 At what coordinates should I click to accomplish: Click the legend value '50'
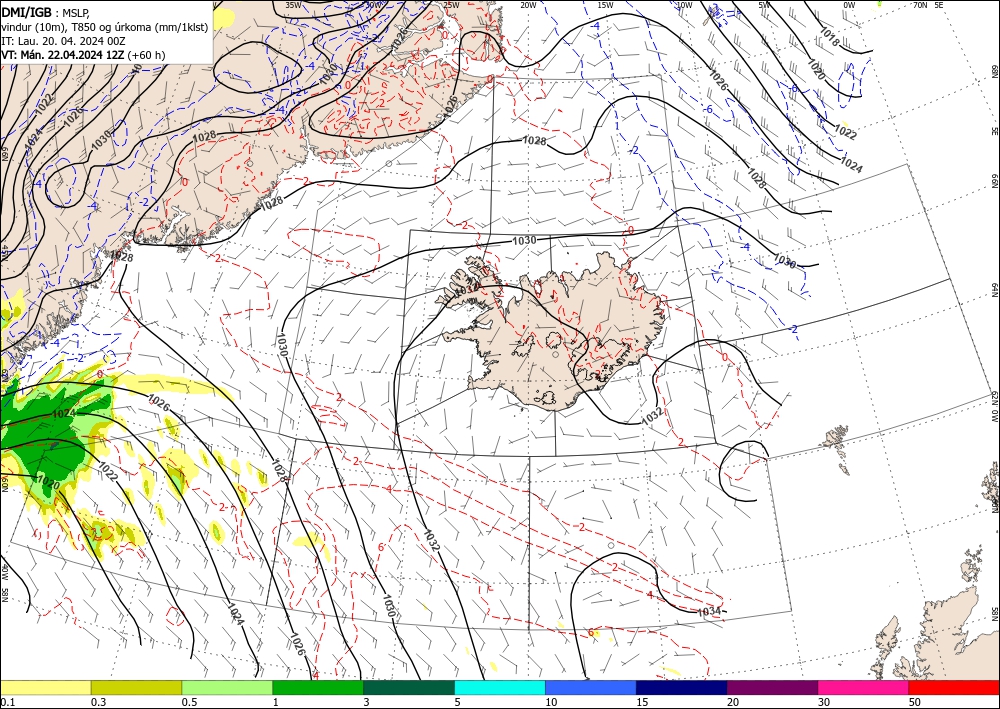coord(915,702)
